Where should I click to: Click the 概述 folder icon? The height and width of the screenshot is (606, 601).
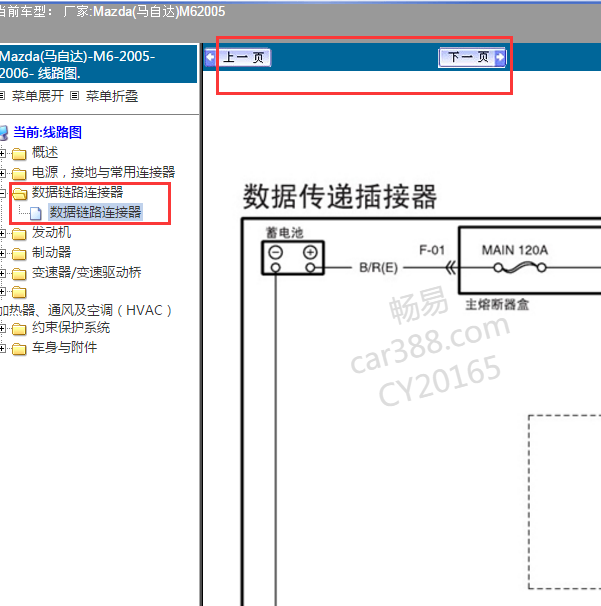[19, 154]
